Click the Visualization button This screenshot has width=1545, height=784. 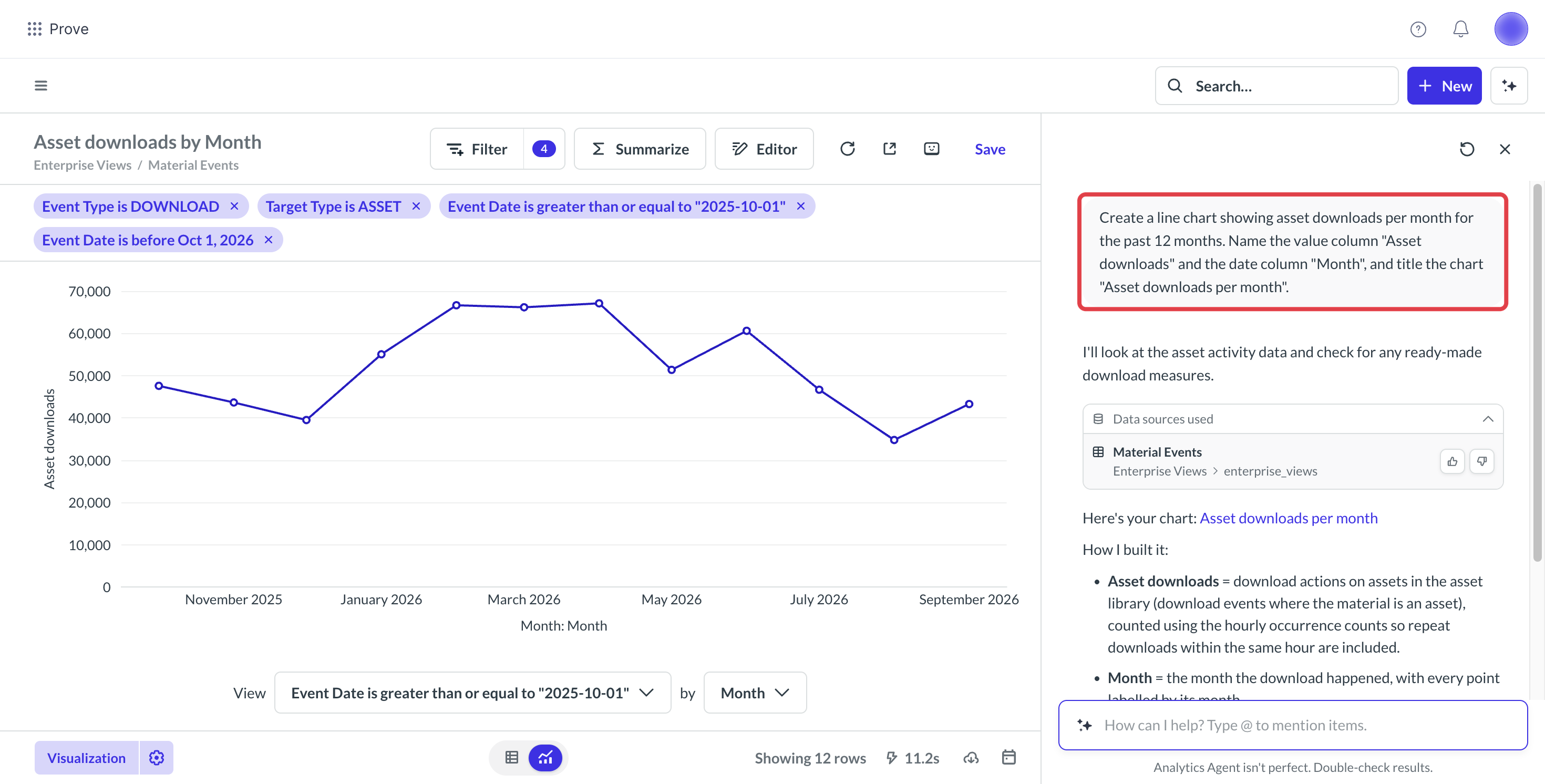(x=86, y=758)
